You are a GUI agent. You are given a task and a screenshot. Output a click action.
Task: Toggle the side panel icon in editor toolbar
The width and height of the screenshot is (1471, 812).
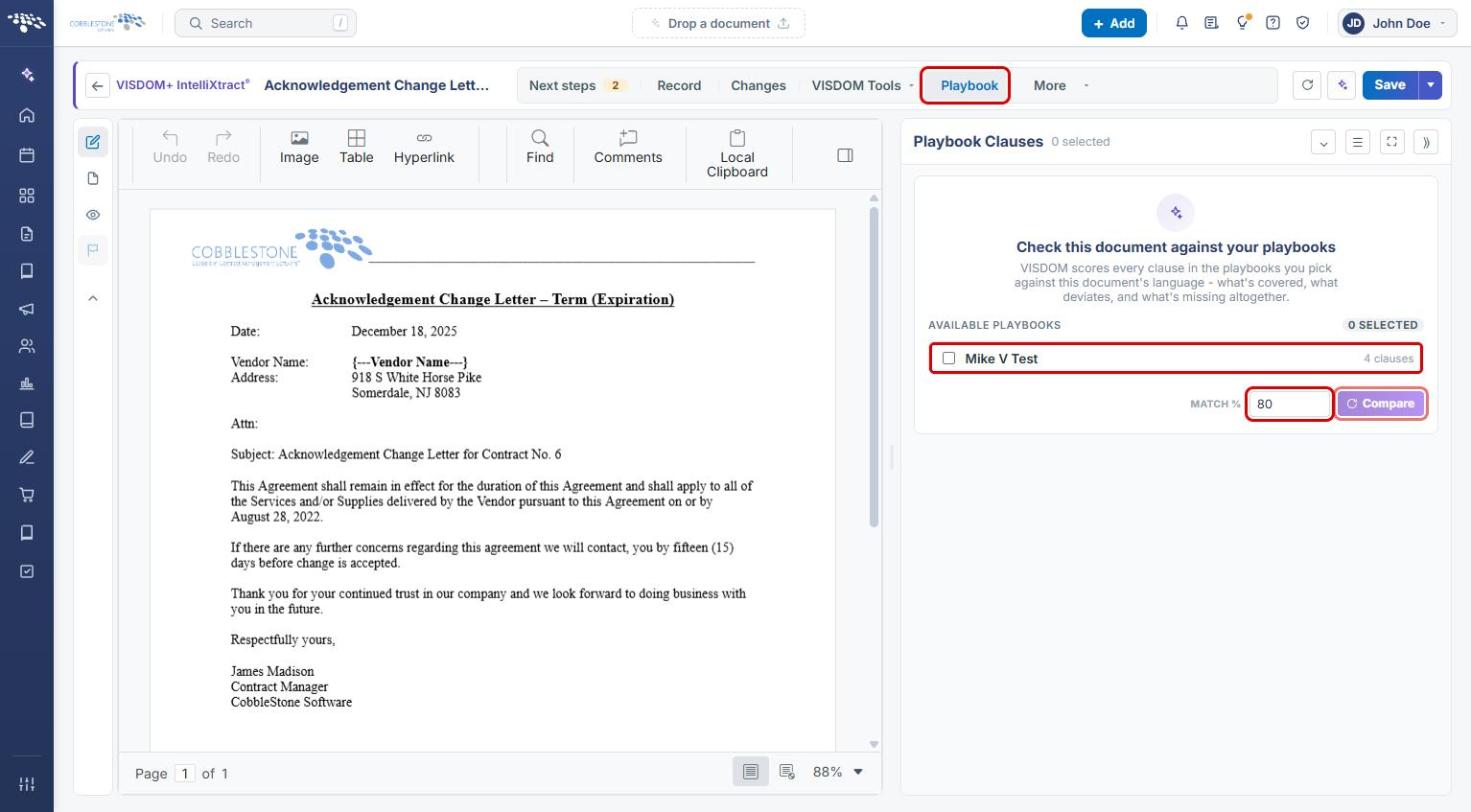(x=845, y=155)
